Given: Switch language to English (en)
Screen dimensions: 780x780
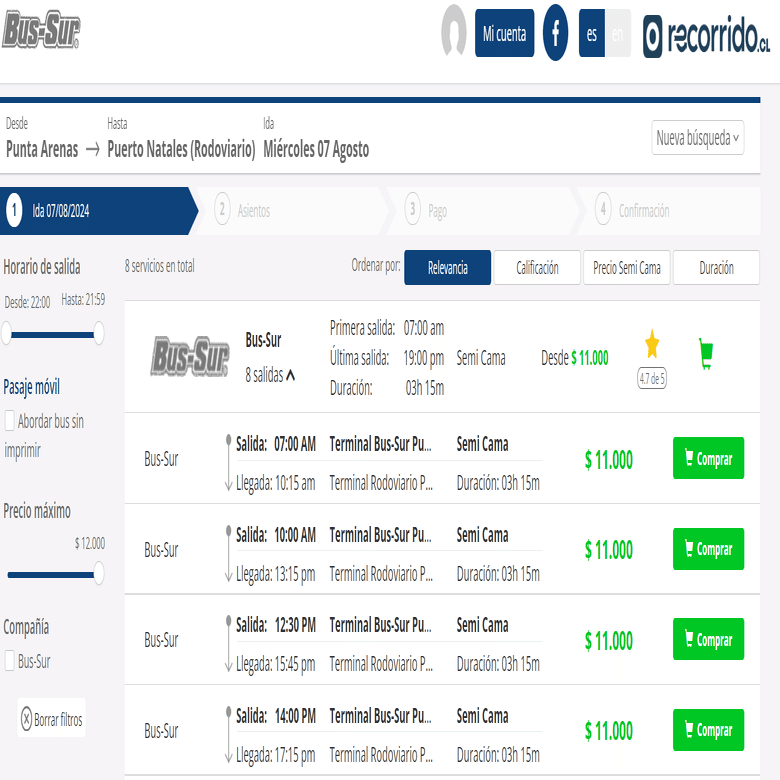Looking at the screenshot, I should (x=618, y=33).
